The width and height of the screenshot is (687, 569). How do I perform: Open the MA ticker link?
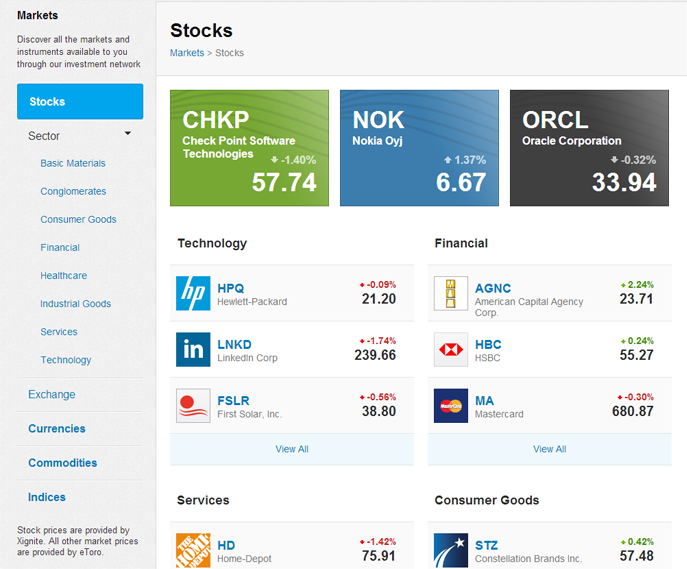[484, 401]
